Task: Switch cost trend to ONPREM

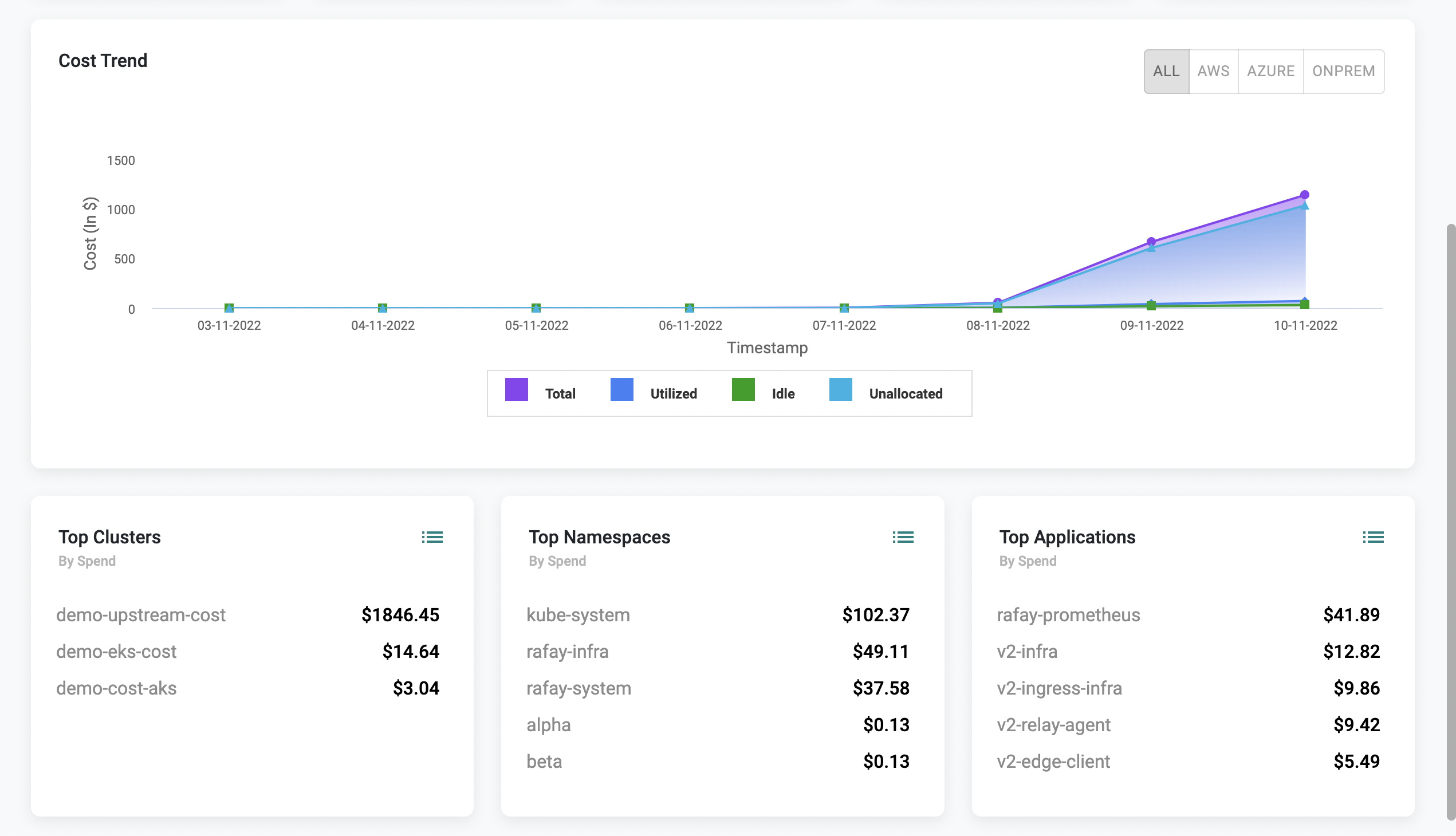Action: (x=1343, y=71)
